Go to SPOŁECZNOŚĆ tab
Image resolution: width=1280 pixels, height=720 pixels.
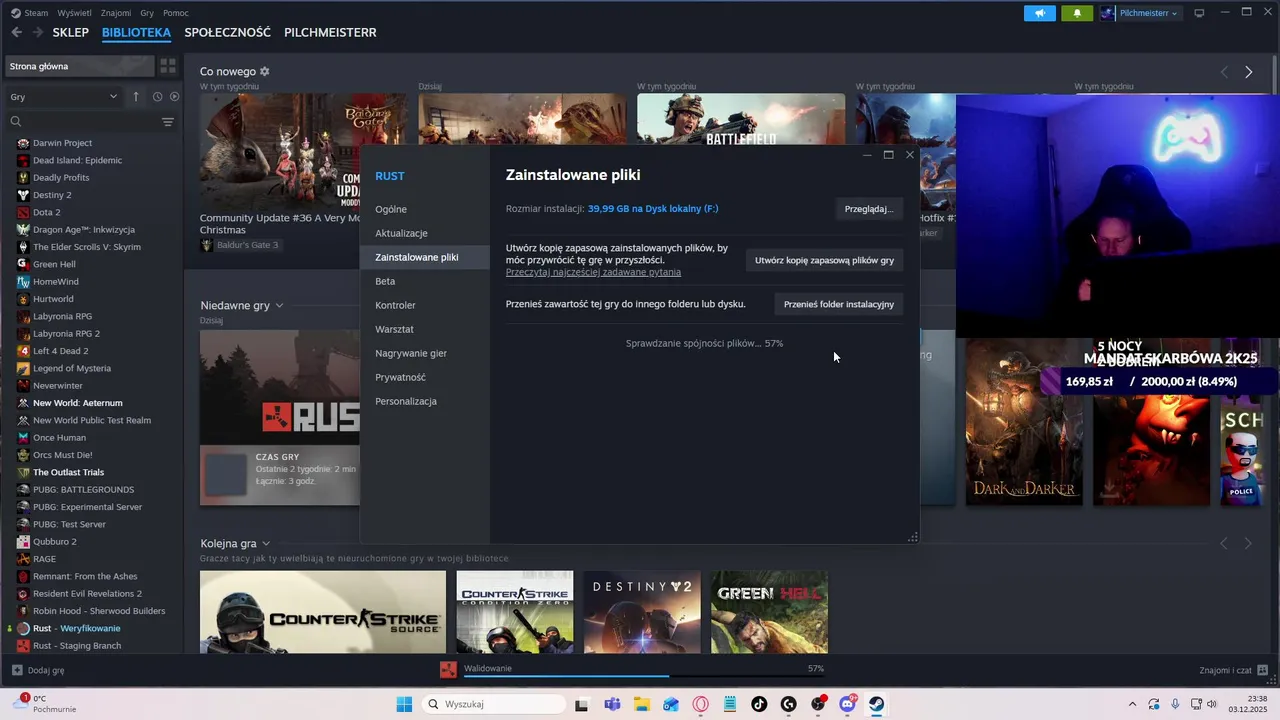[x=227, y=32]
